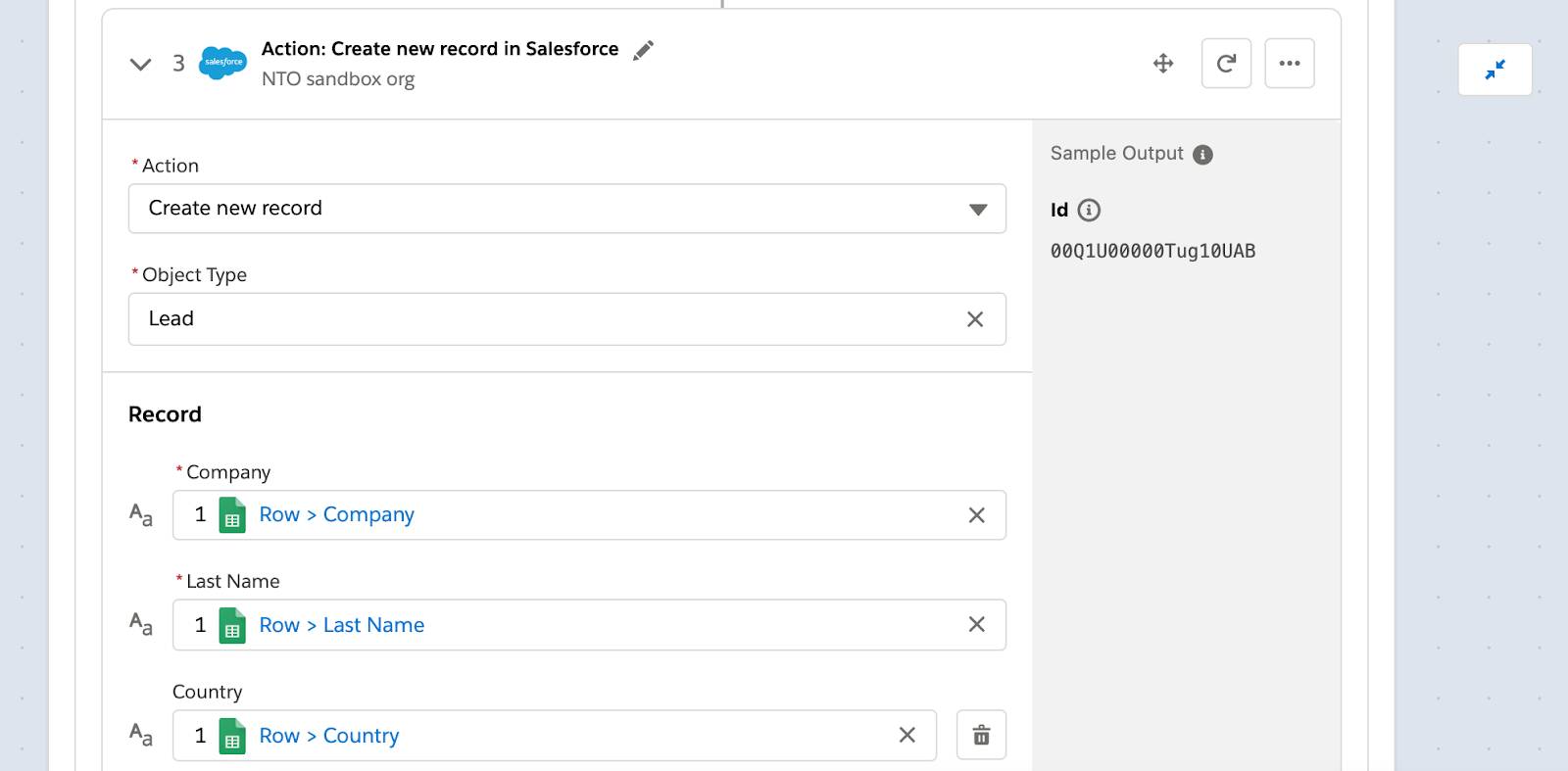
Task: Toggle the text type icon beside Country
Action: (141, 735)
